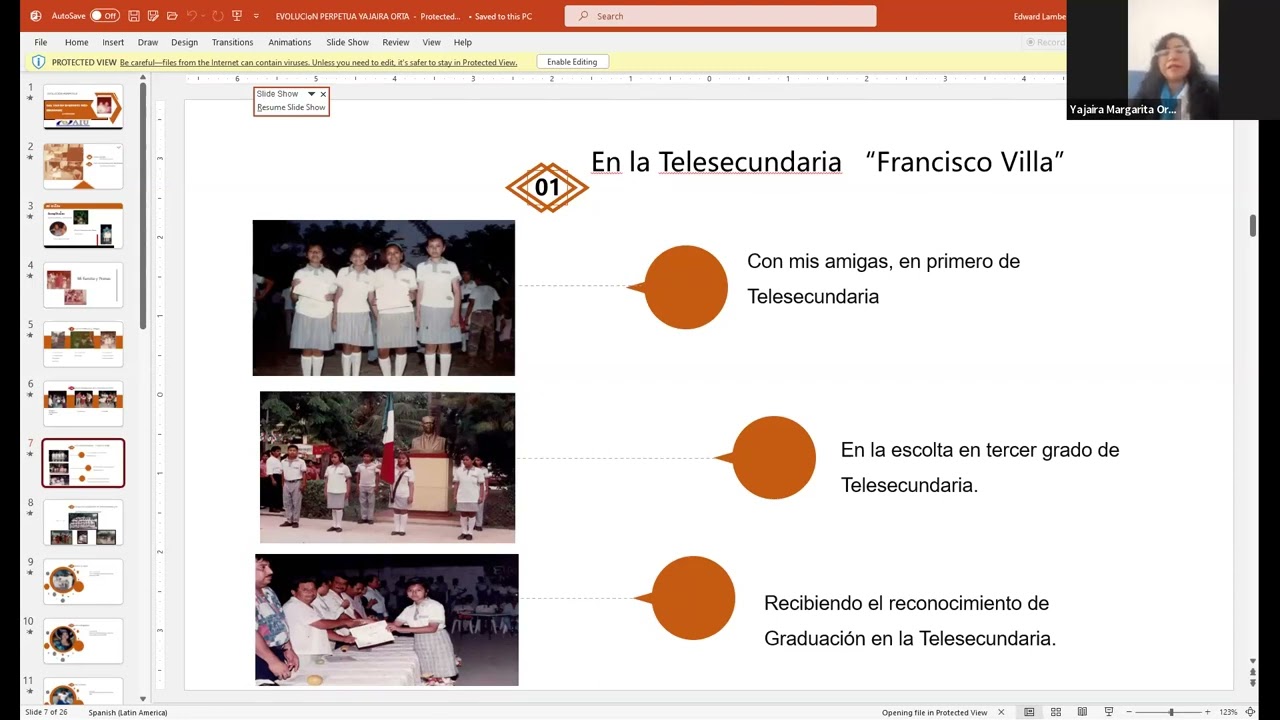Screen dimensions: 1280x720
Task: Click the Search box
Action: click(720, 16)
